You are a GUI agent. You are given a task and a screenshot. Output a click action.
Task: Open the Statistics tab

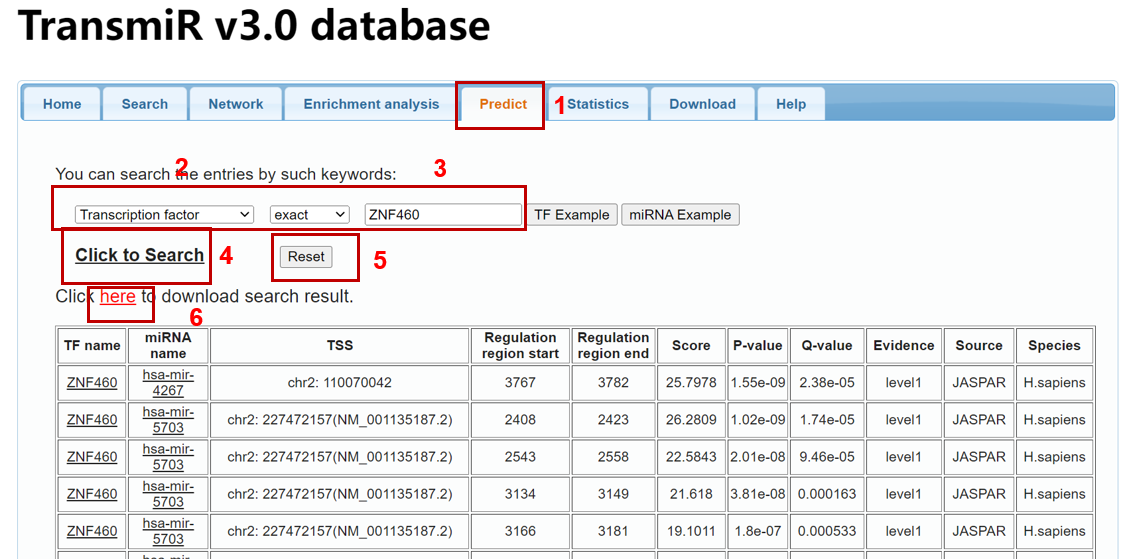click(598, 104)
